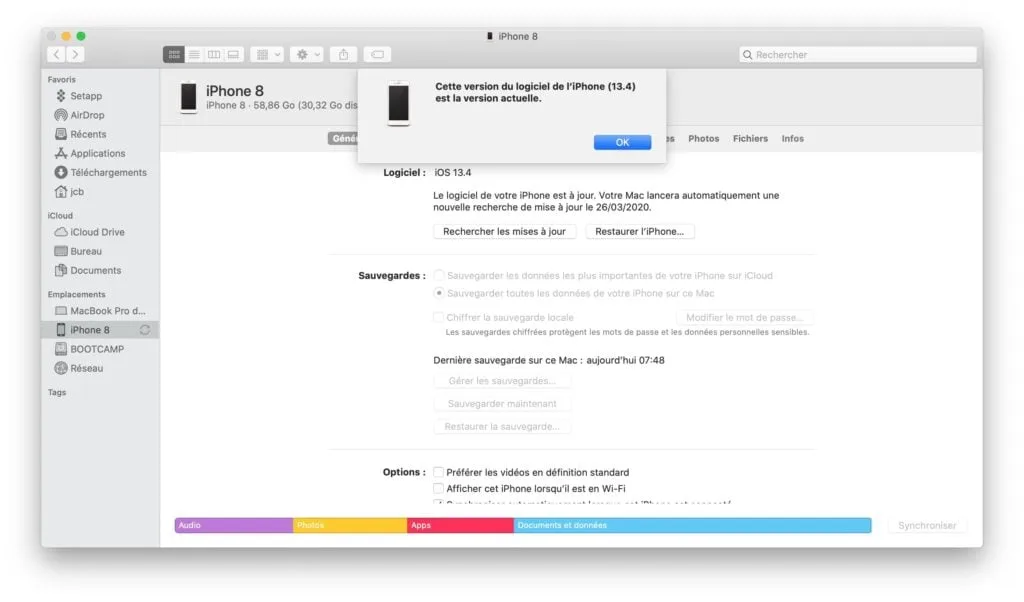Open the action gear dropdown menu

305,54
